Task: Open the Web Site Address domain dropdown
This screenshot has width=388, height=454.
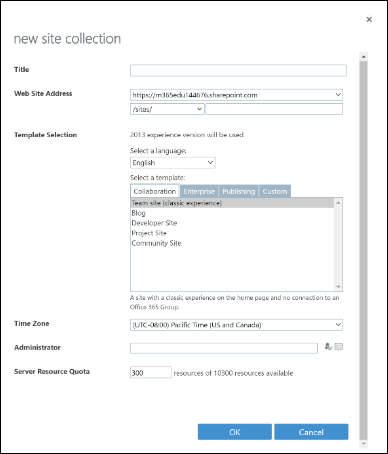Action: [236, 95]
